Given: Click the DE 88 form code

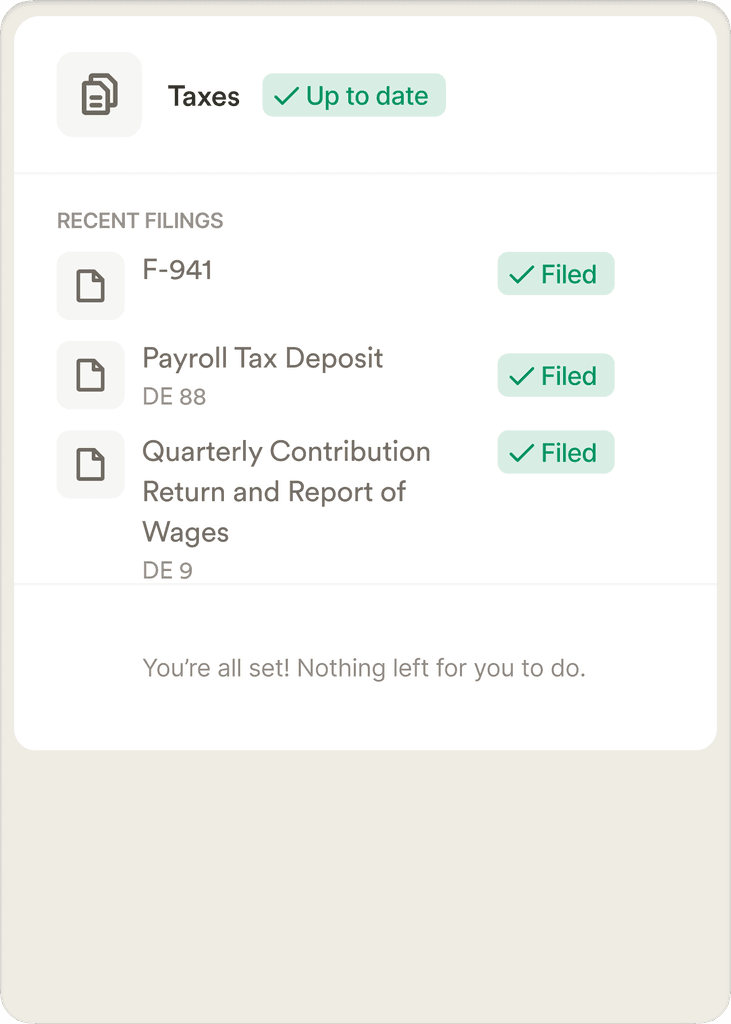Looking at the screenshot, I should [x=174, y=396].
